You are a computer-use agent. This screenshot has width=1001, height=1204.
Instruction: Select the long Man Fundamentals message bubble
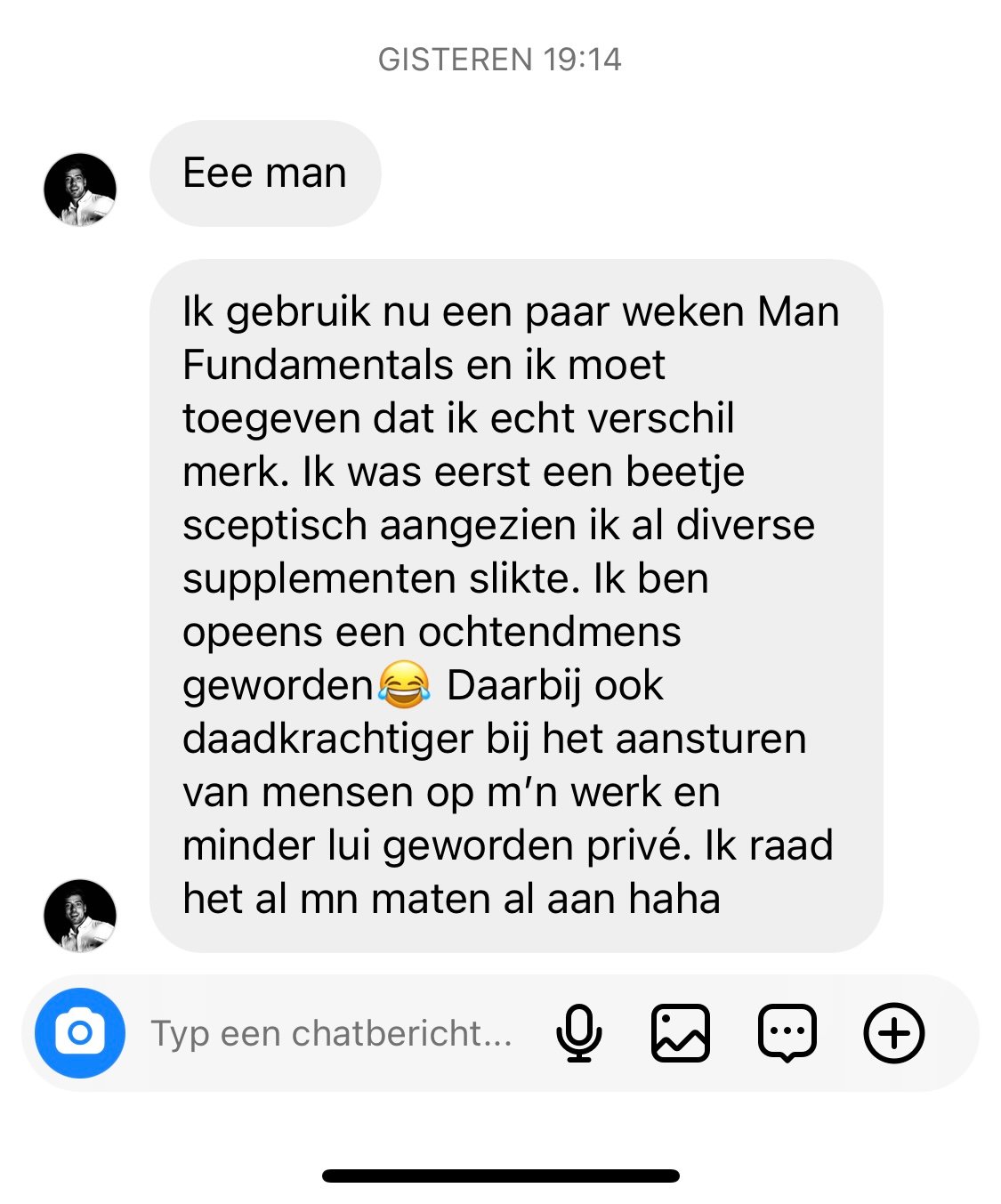pyautogui.click(x=516, y=606)
